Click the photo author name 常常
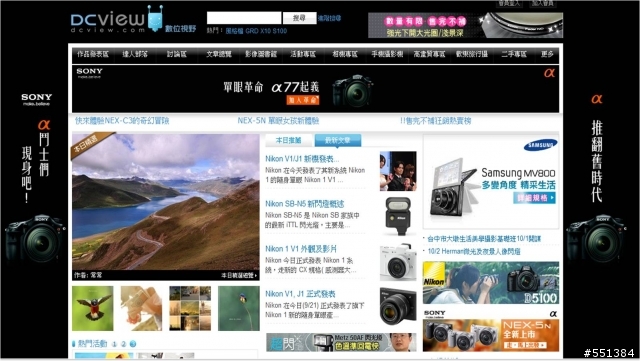Image resolution: width=640 pixels, height=361 pixels. [x=96, y=276]
